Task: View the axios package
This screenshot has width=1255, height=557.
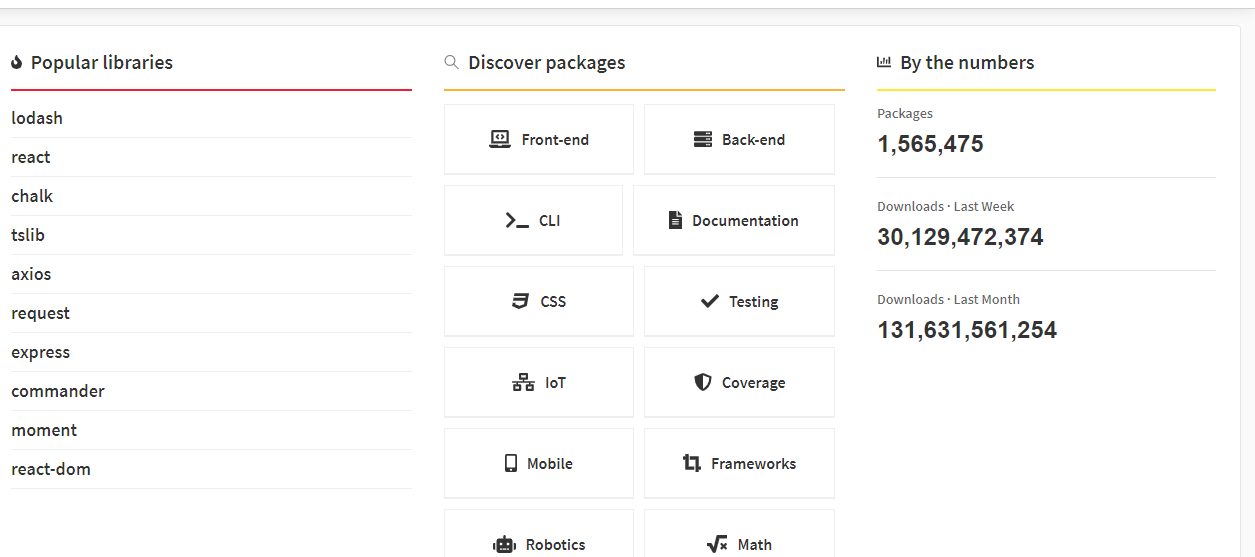Action: (x=31, y=274)
